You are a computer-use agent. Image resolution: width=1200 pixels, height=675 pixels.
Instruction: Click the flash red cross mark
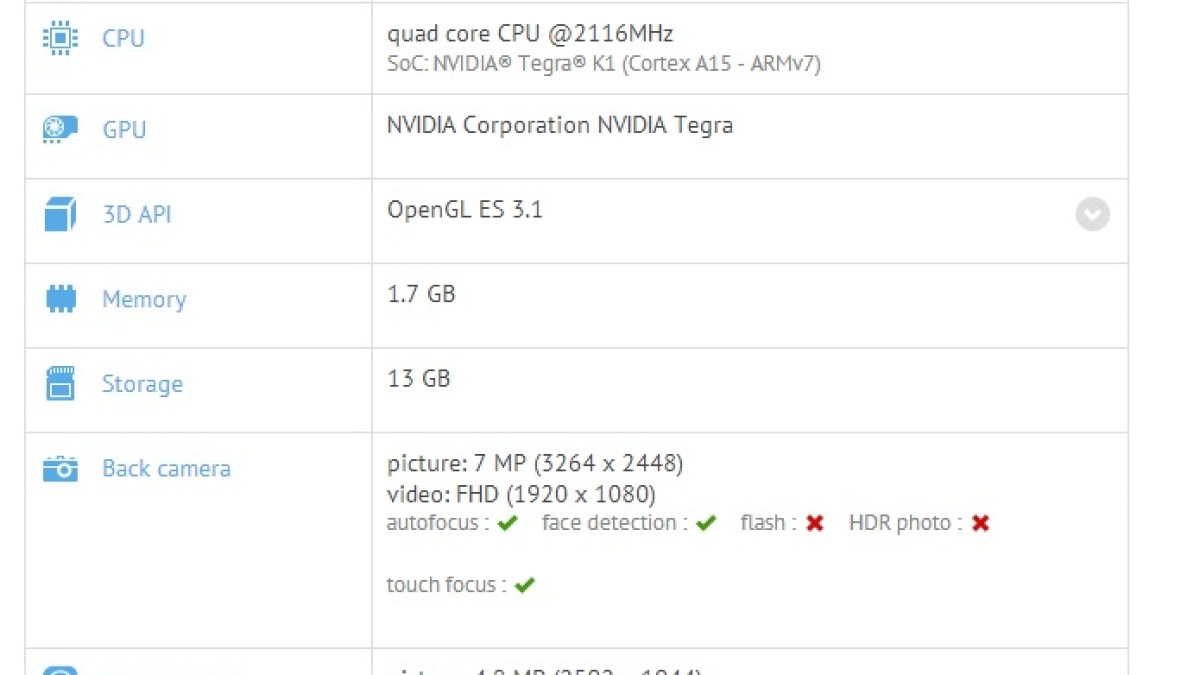[815, 523]
